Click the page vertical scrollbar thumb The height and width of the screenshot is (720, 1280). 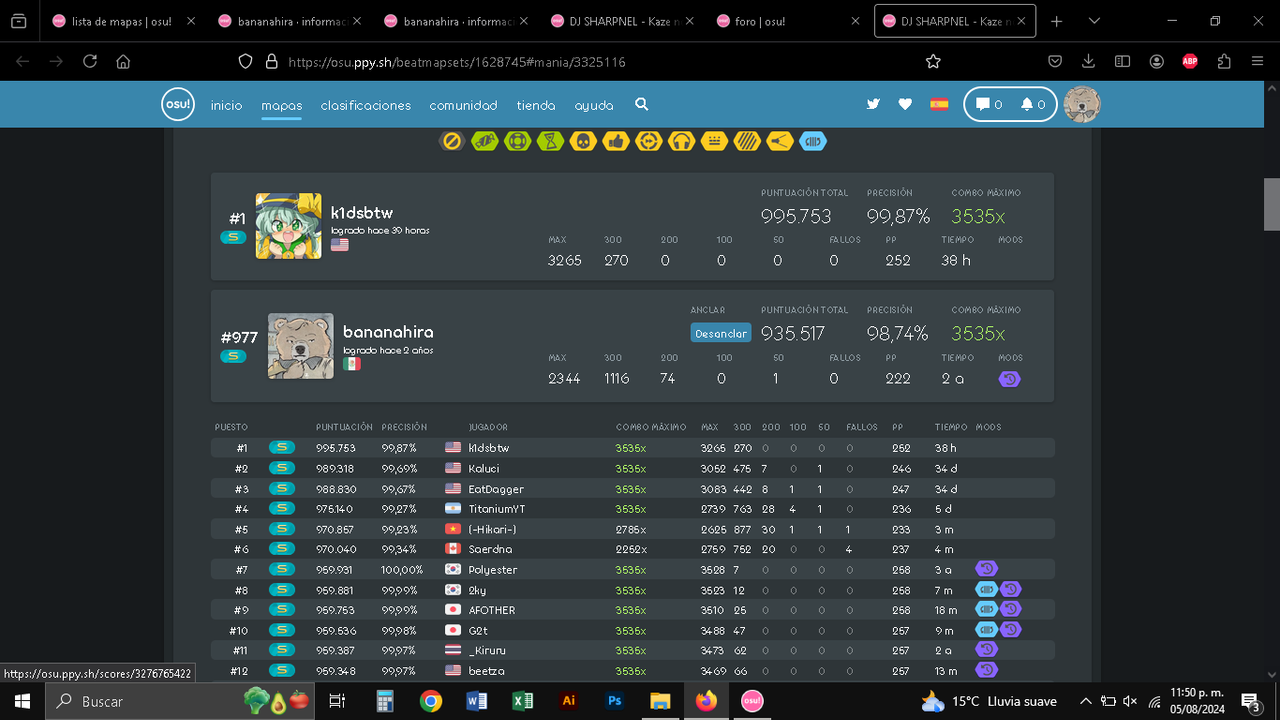click(x=1272, y=204)
